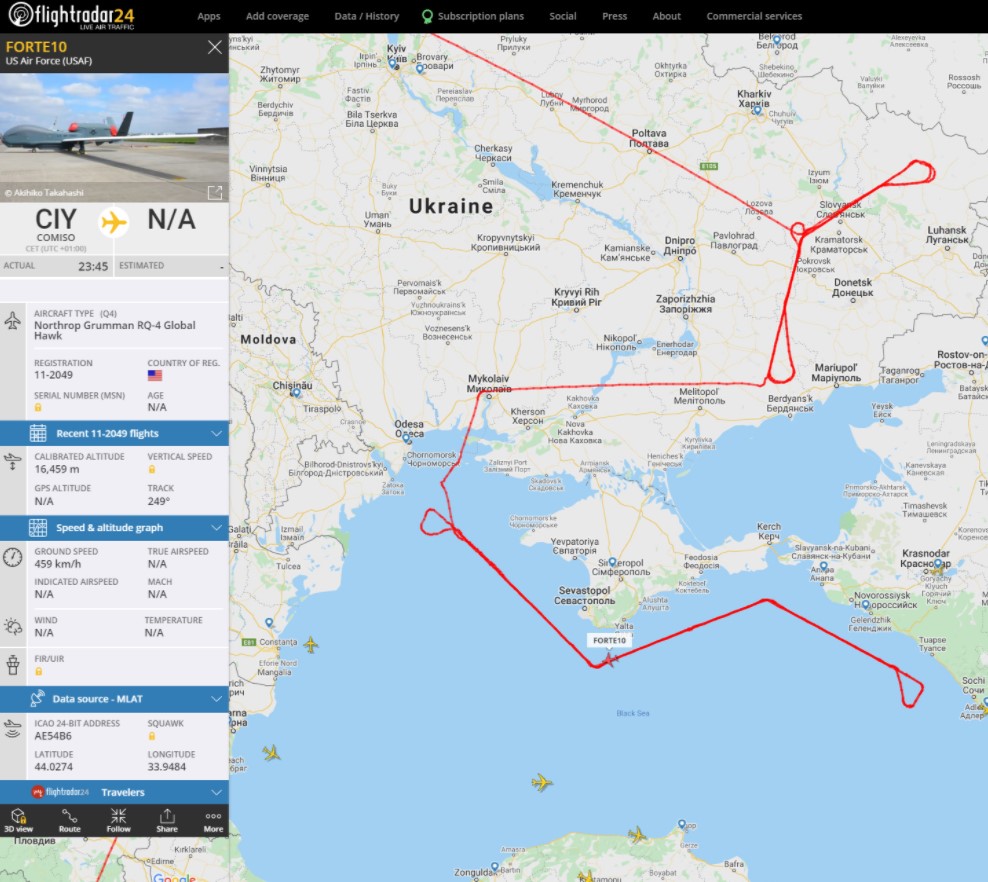Click the yellow plane route icon
This screenshot has height=882, width=988.
click(x=114, y=222)
